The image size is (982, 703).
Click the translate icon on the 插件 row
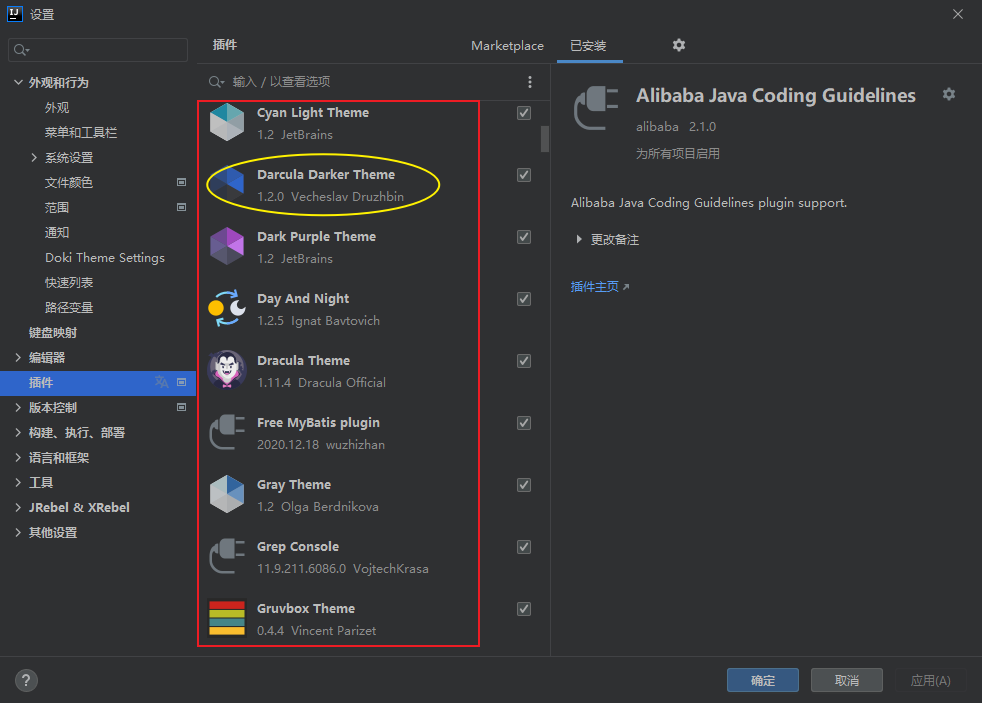162,382
